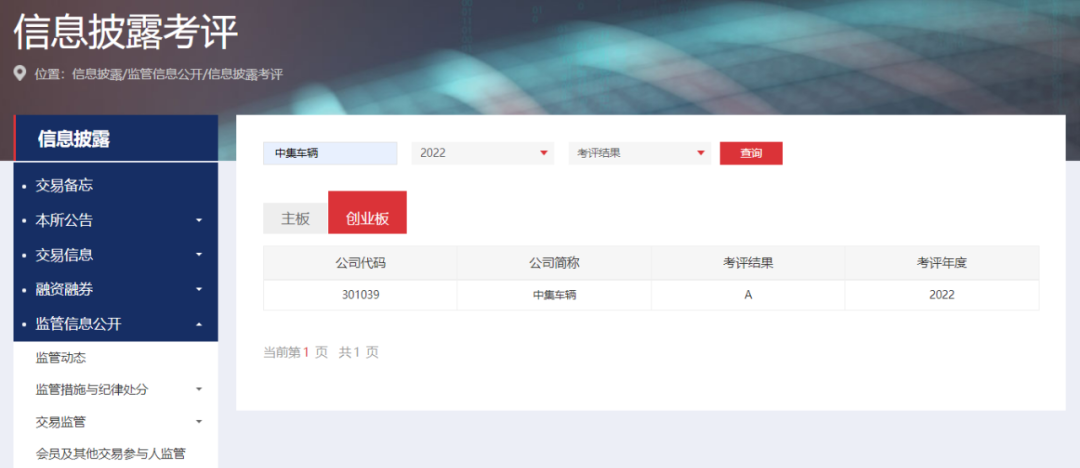Open 融资融券 sidebar menu

point(64,289)
